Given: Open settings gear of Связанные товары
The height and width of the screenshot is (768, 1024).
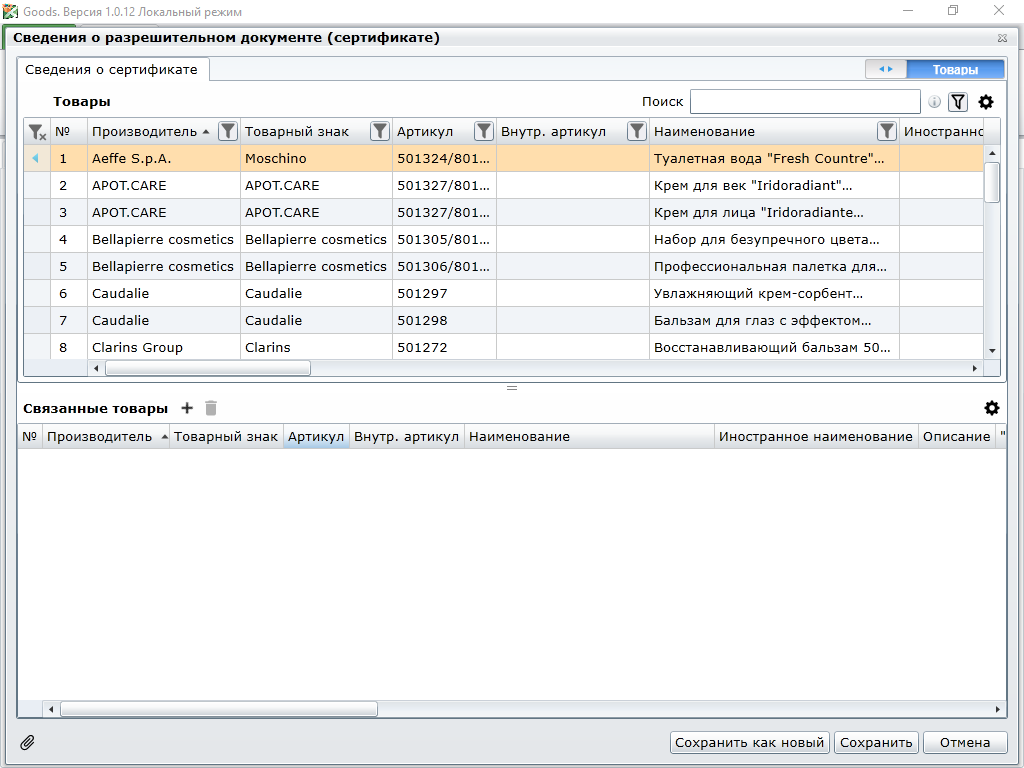Looking at the screenshot, I should 991,408.
